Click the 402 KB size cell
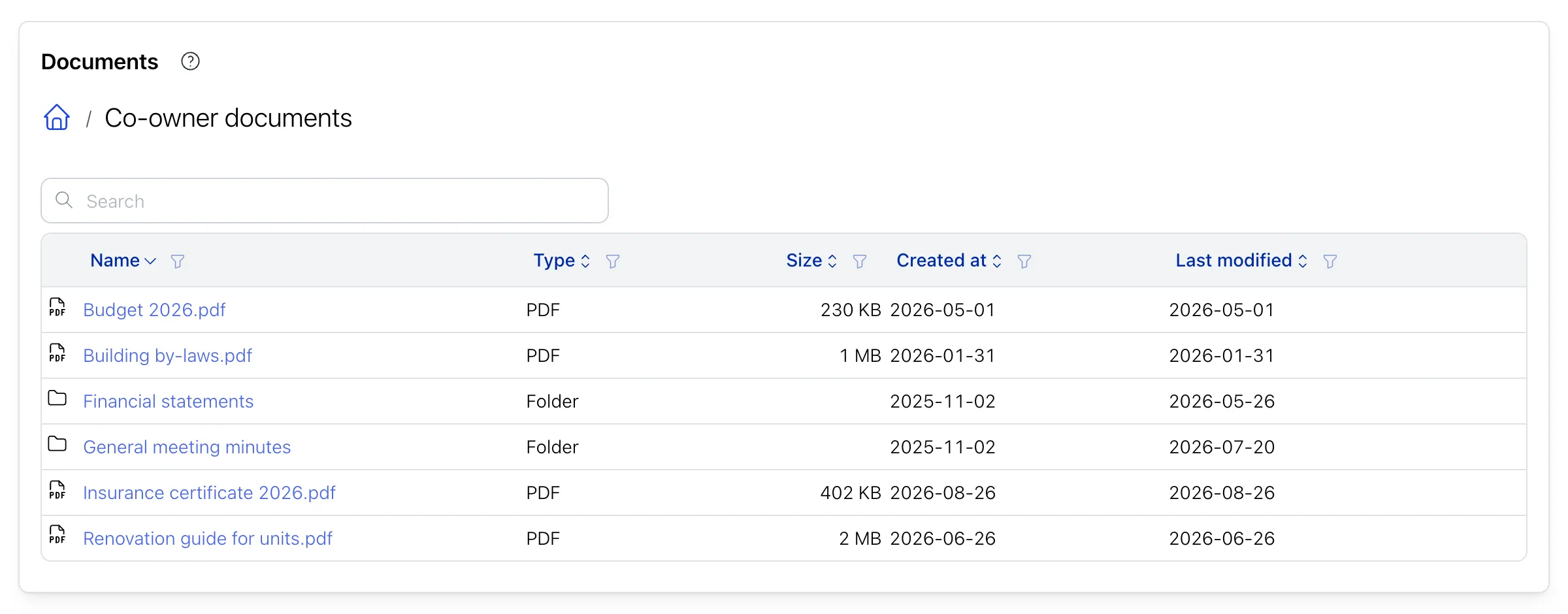The image size is (1568, 614). [x=851, y=493]
